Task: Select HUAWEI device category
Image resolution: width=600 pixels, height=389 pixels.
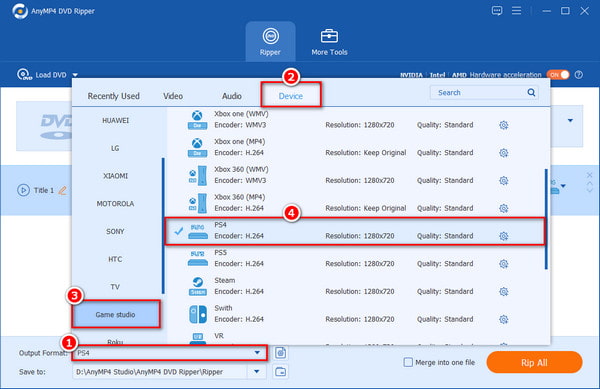Action: point(116,120)
